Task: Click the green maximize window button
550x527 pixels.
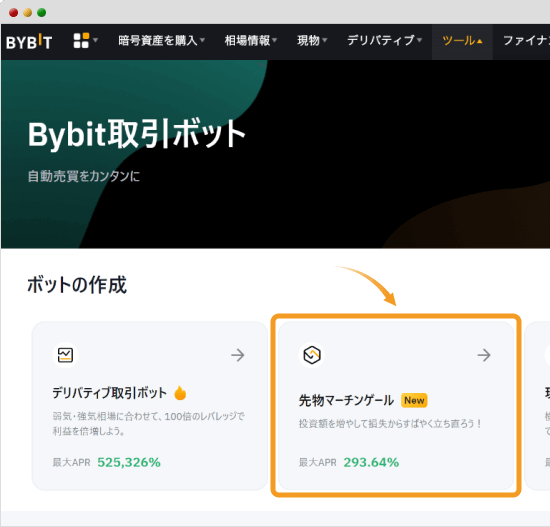Action: (42, 13)
